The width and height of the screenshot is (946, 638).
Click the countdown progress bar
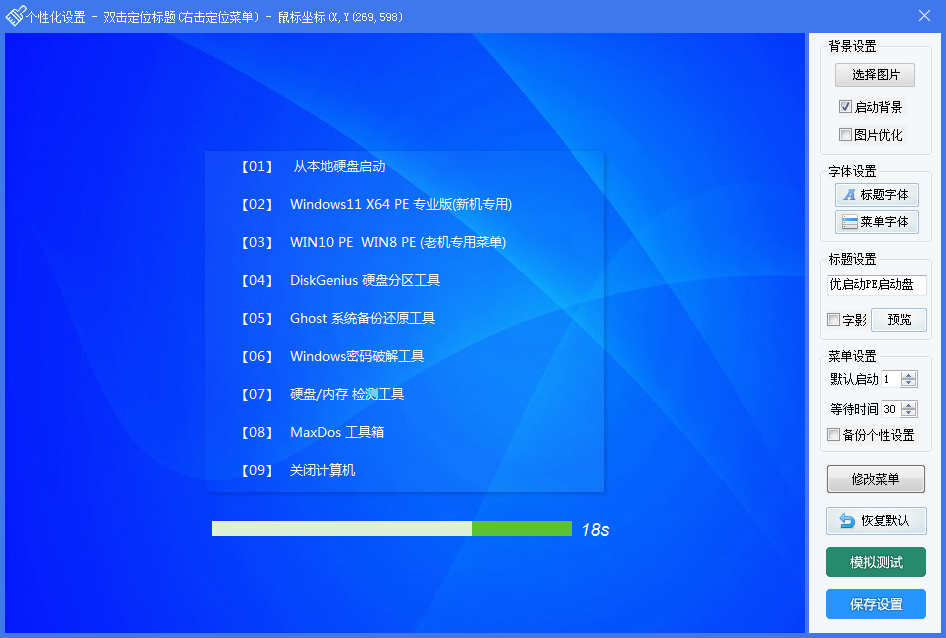(392, 529)
